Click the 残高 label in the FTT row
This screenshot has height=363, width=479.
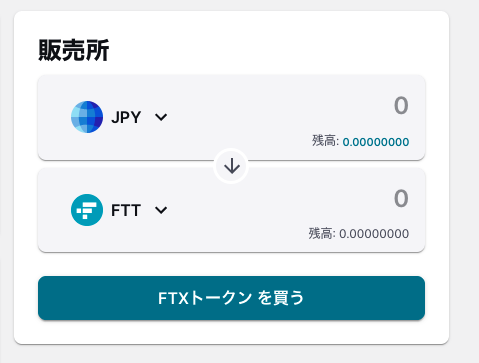322,233
